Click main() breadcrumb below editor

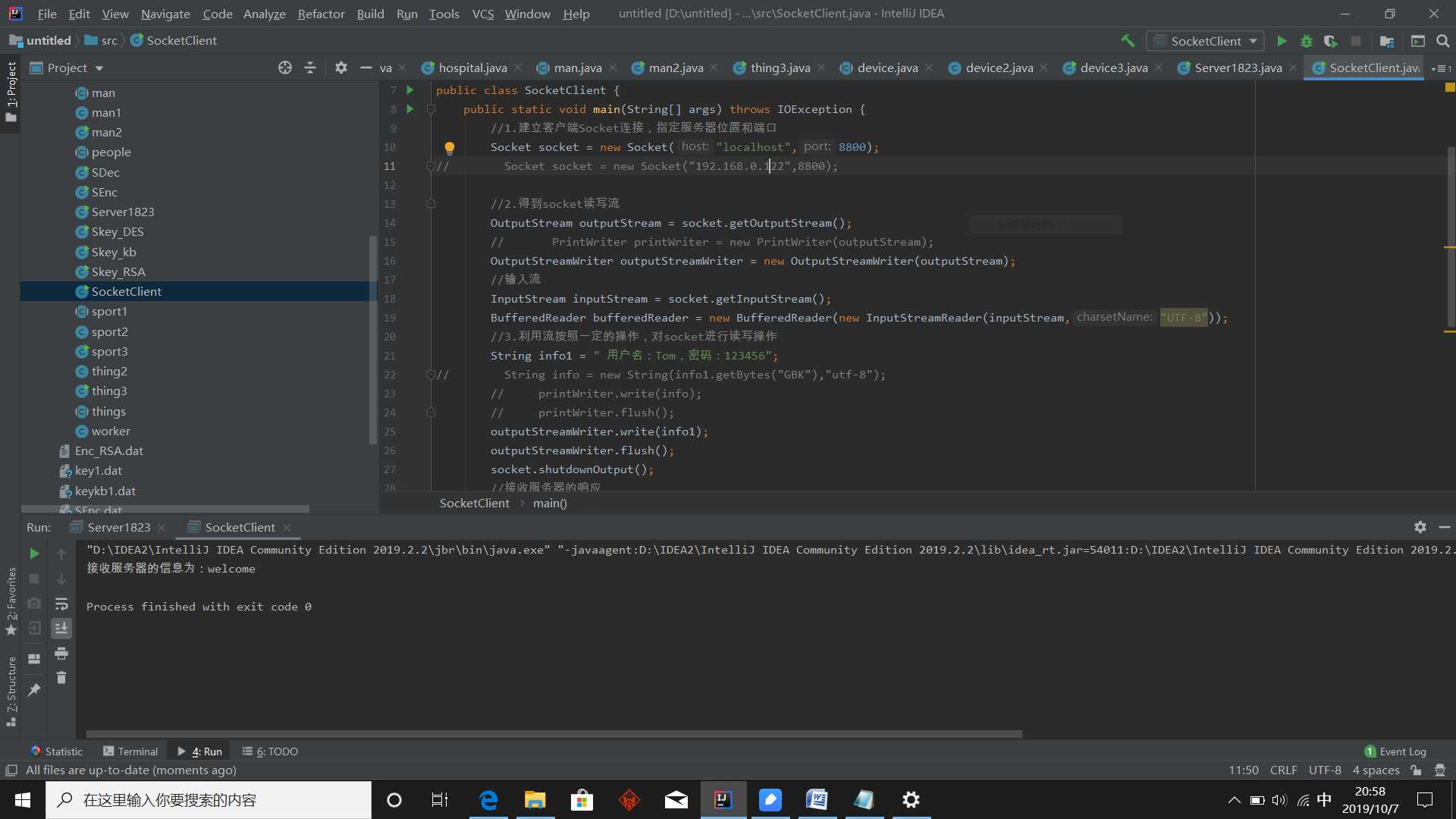tap(550, 503)
